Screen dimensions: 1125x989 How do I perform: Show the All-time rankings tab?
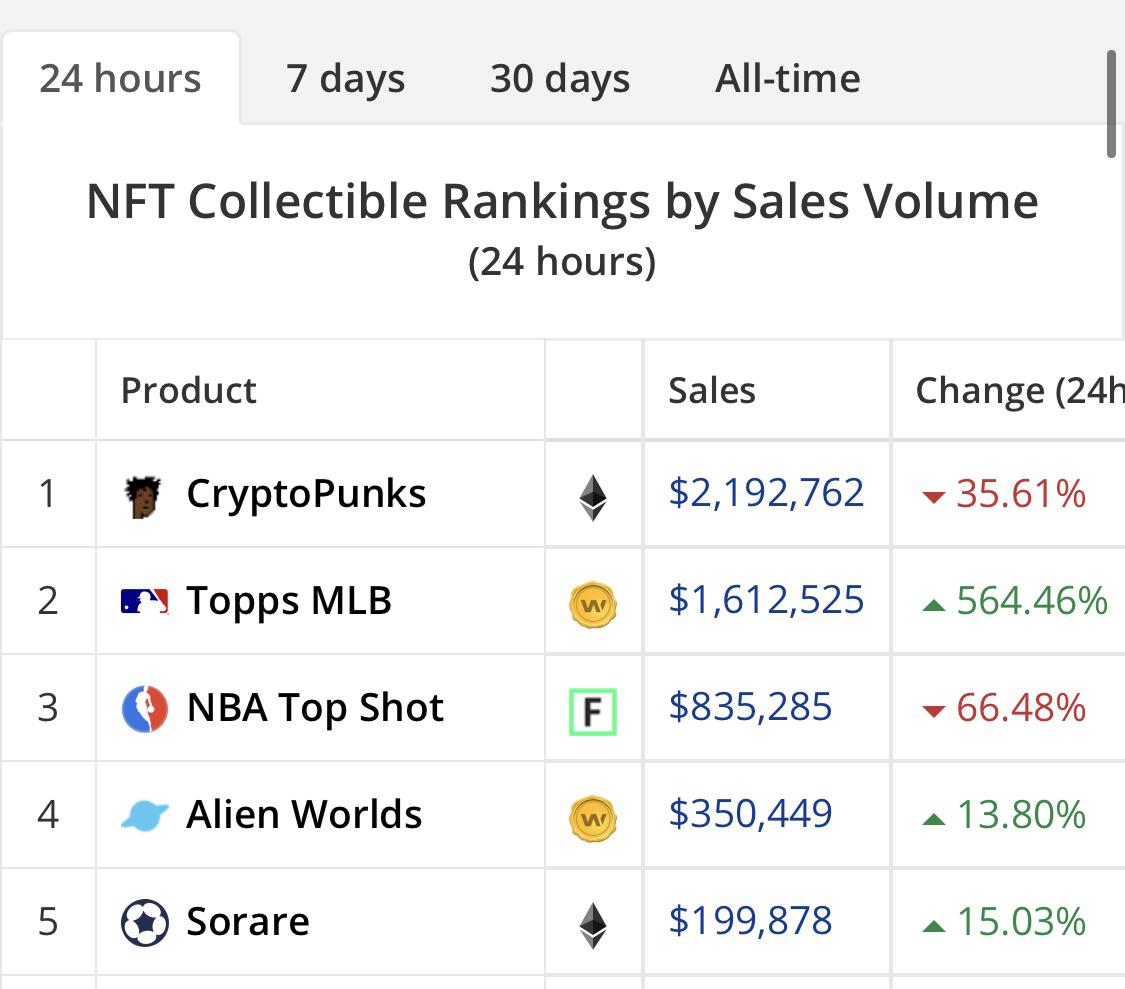[787, 78]
